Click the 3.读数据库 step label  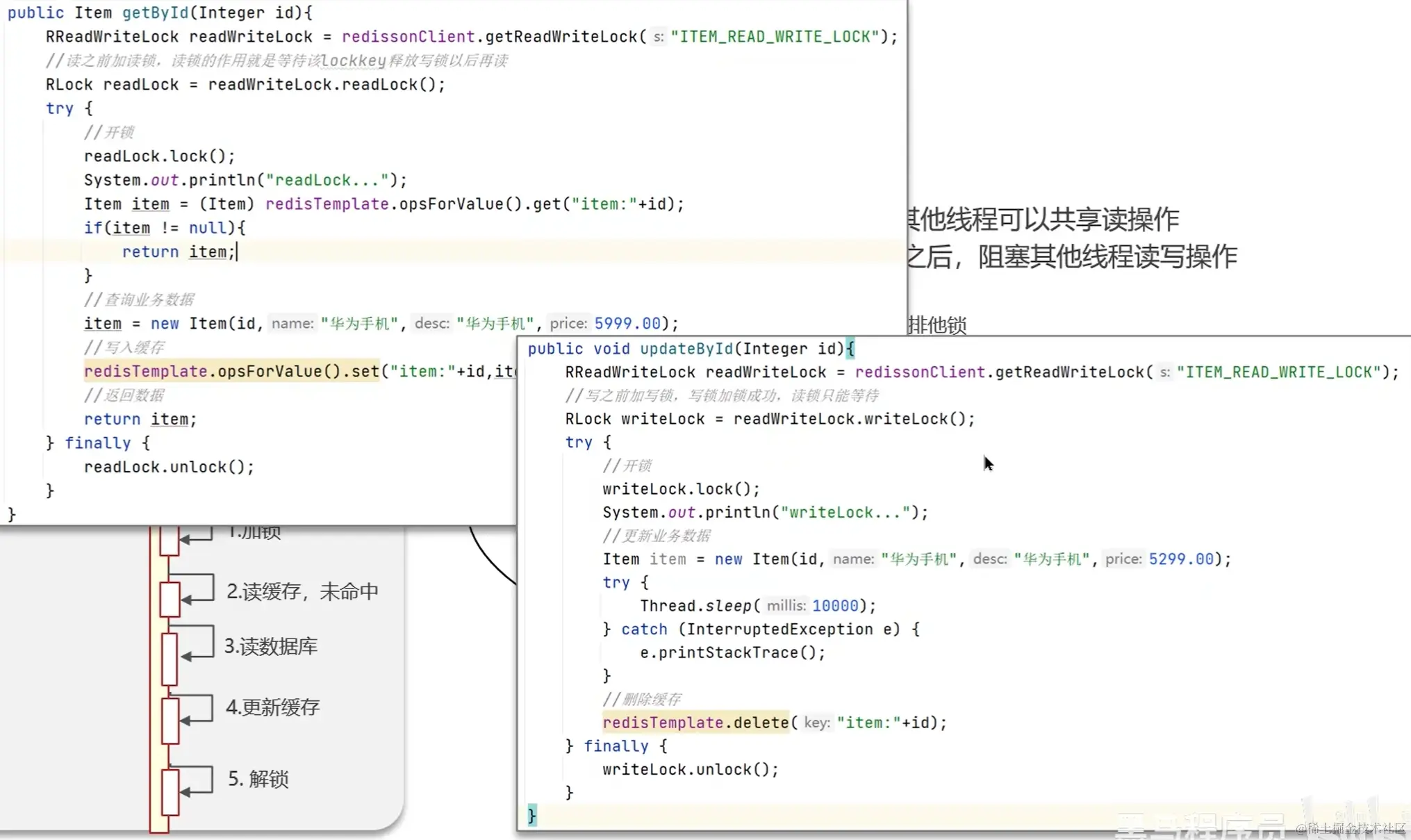point(270,646)
